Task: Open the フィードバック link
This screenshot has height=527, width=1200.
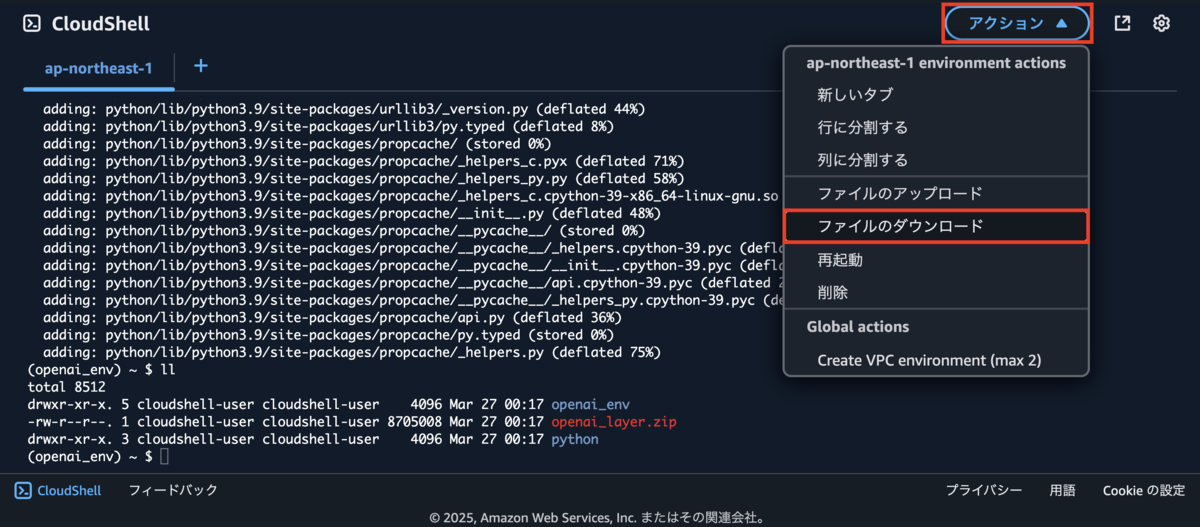Action: point(173,490)
